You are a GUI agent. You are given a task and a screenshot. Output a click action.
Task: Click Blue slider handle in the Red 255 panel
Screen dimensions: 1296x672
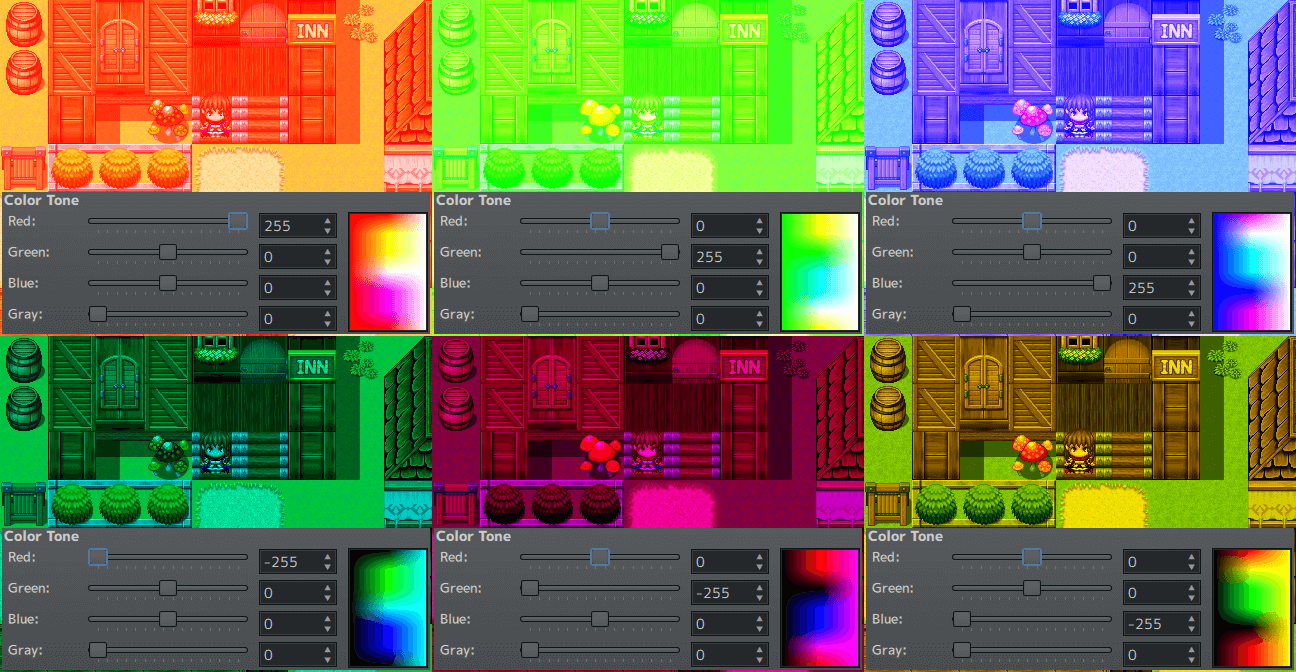[168, 283]
